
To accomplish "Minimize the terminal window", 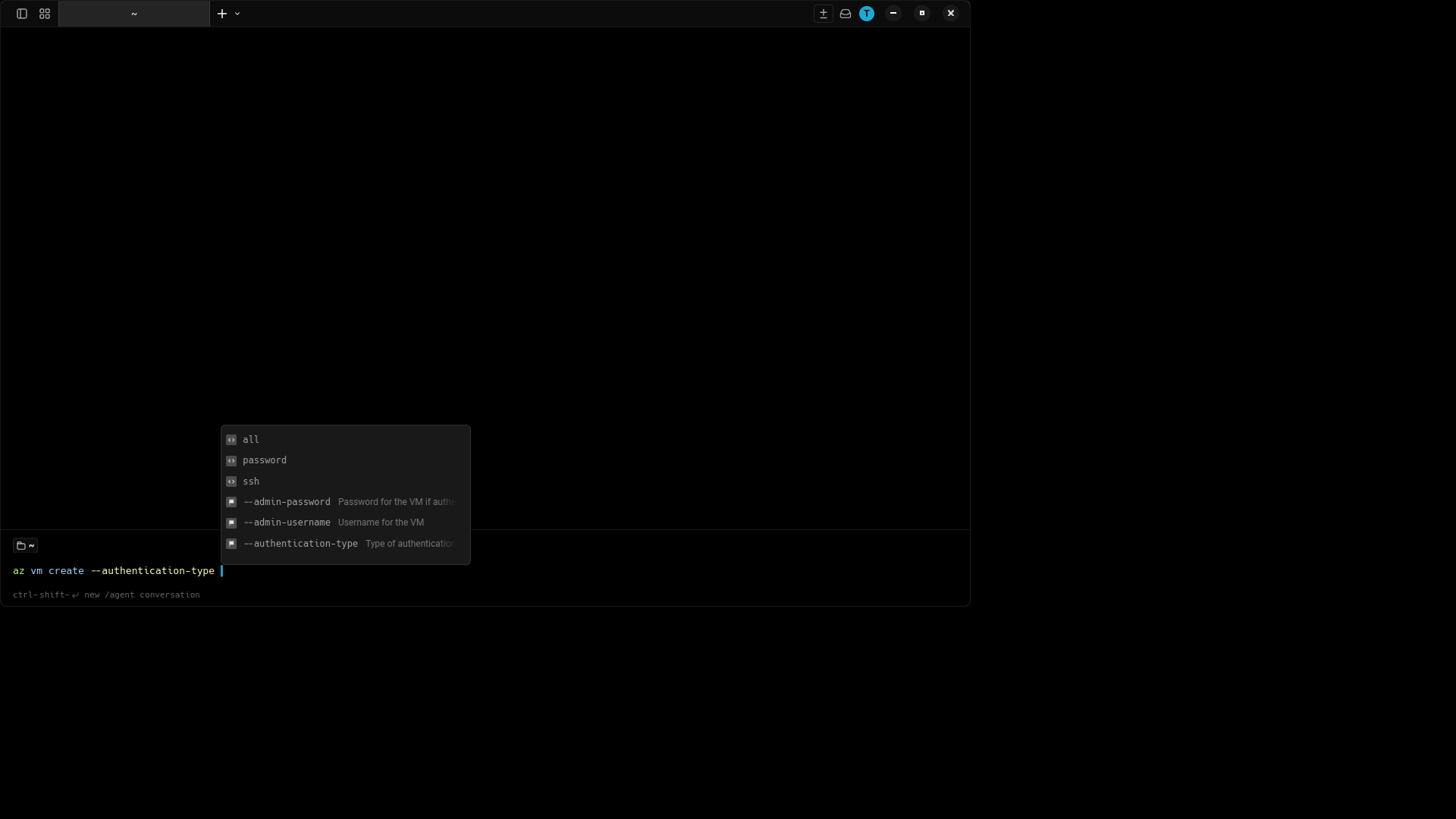I will 893,13.
